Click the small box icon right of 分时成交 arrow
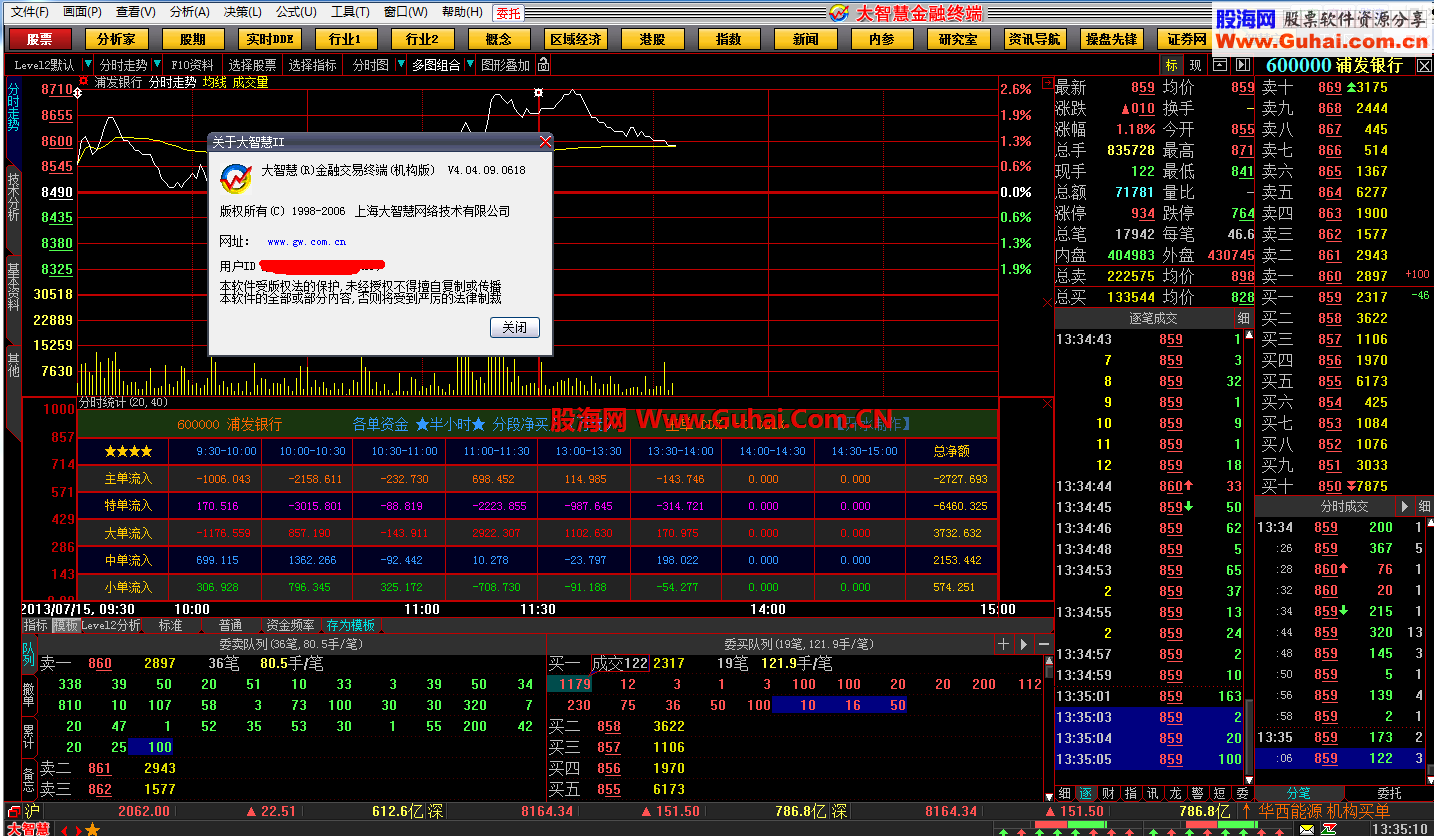This screenshot has width=1434, height=836. [x=1424, y=507]
